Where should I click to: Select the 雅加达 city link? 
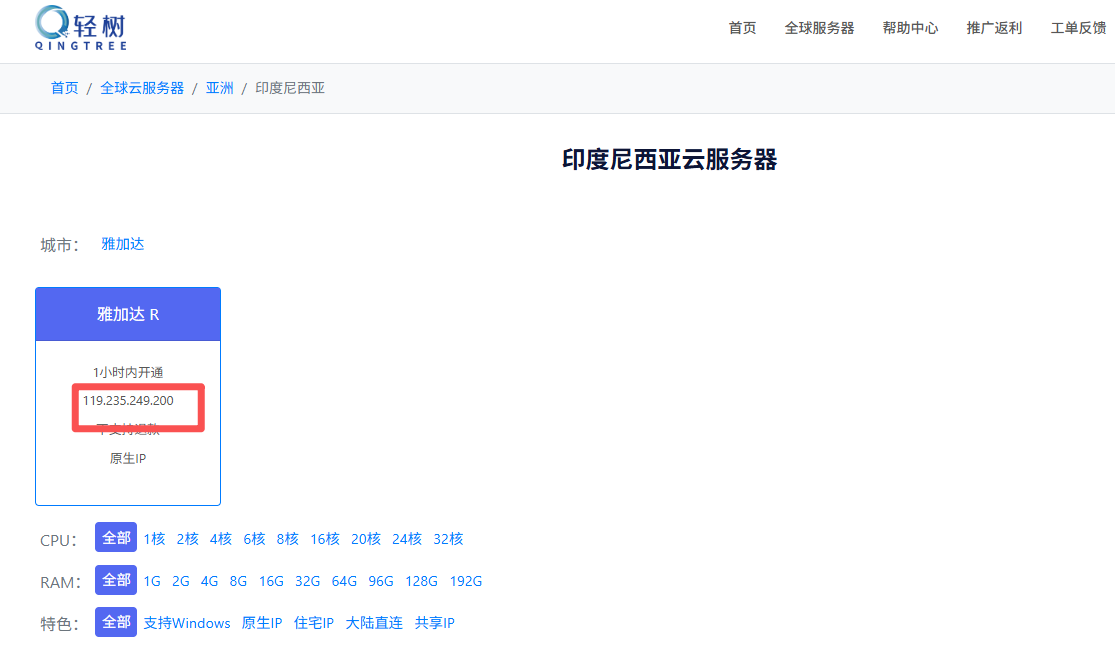click(x=123, y=244)
